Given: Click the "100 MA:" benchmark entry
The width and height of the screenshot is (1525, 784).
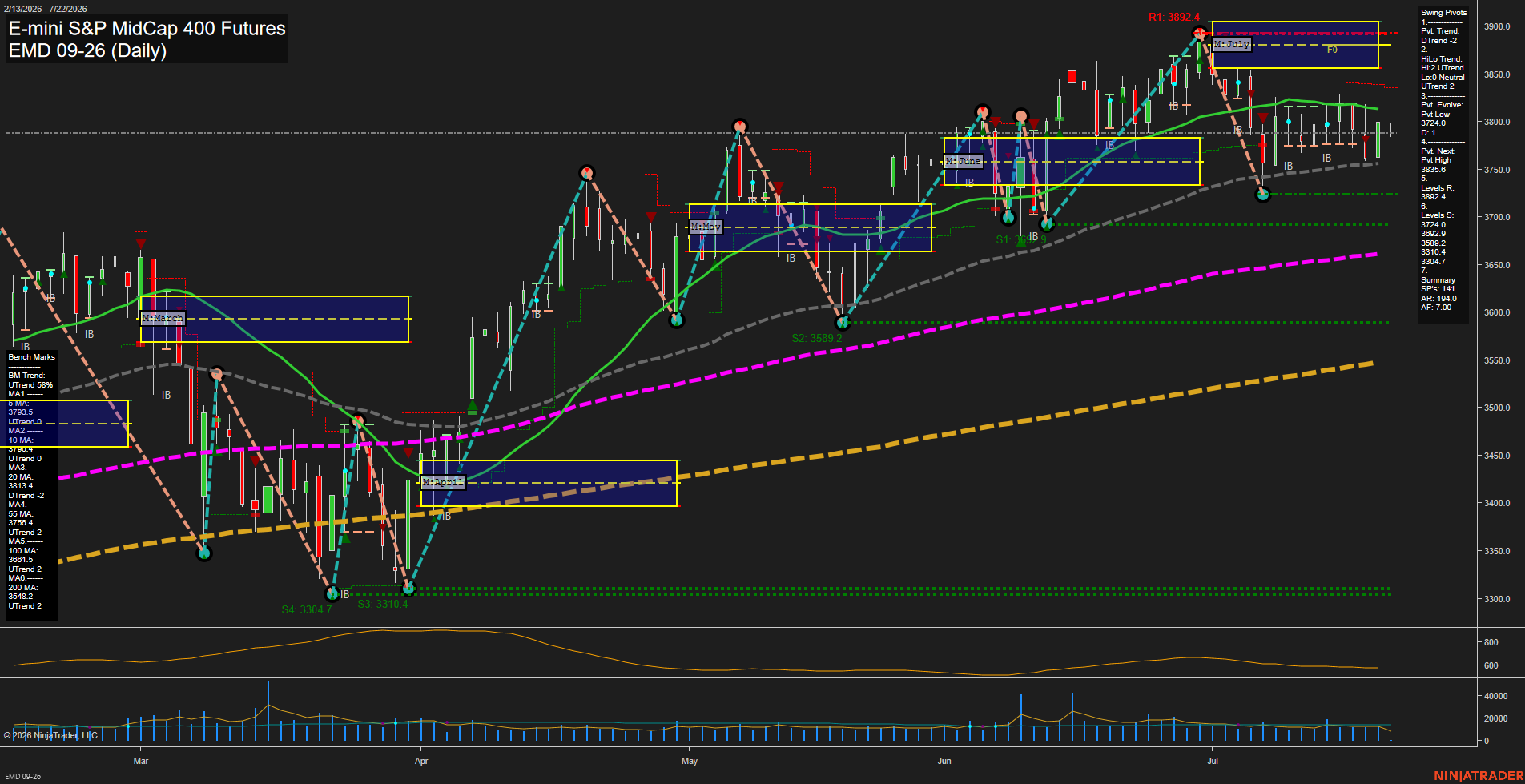Looking at the screenshot, I should (23, 551).
